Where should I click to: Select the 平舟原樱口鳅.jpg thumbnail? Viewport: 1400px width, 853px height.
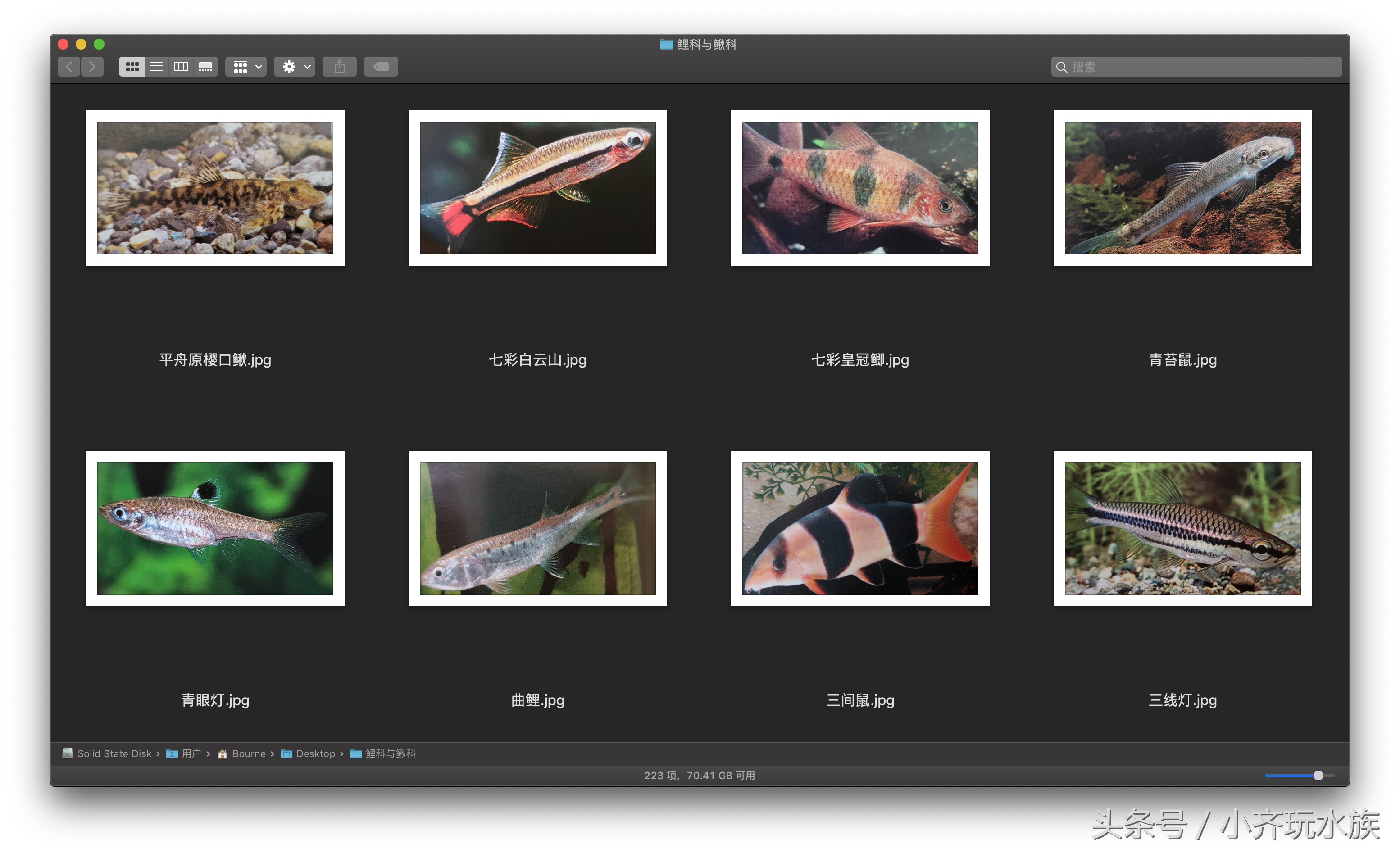pos(215,188)
